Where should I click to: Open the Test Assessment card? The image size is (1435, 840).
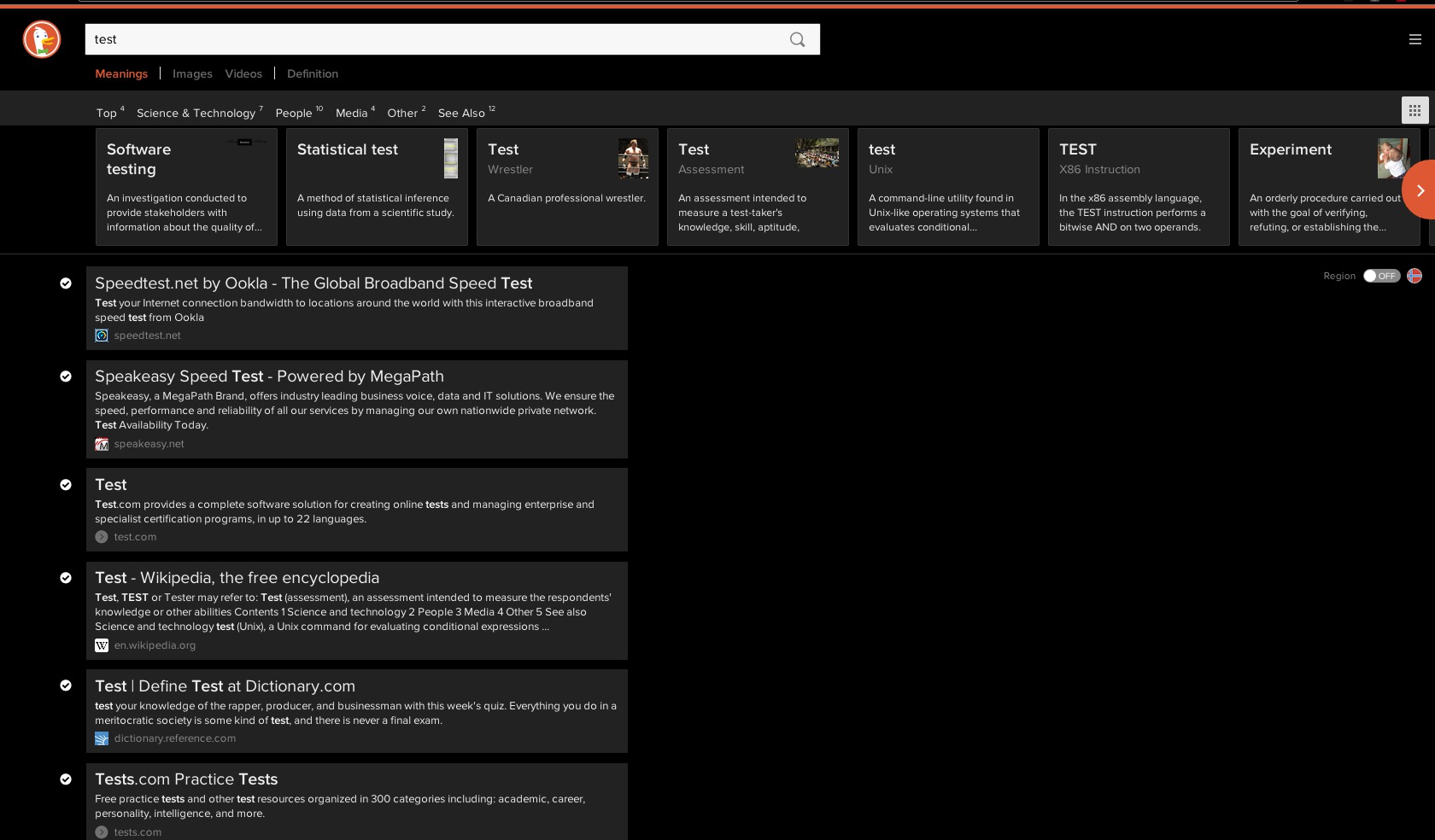[x=758, y=187]
